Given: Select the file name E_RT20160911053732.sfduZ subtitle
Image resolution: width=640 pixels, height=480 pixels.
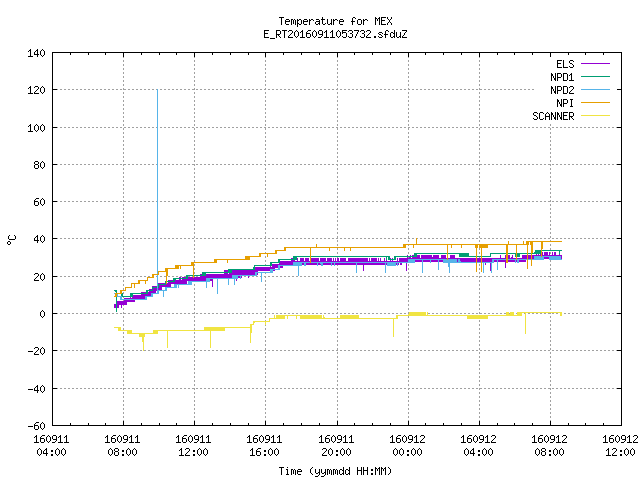Looking at the screenshot, I should coord(335,34).
